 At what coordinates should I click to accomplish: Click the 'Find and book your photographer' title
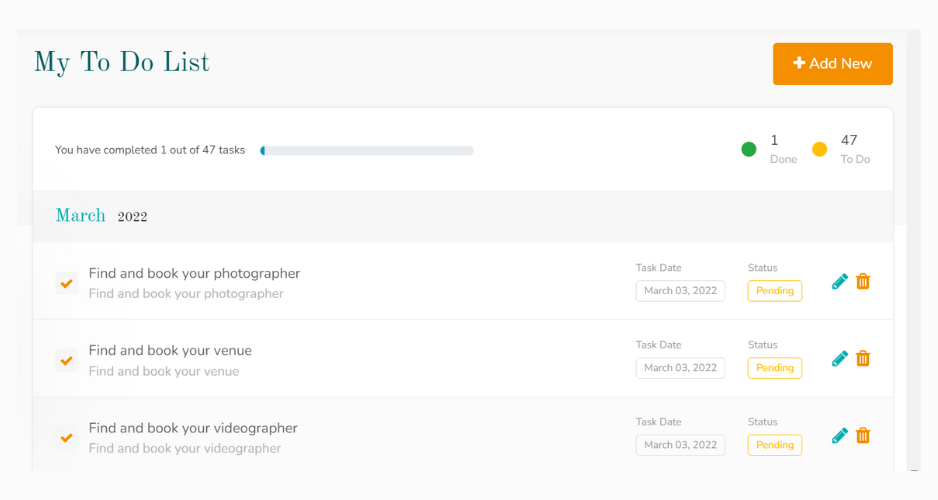click(x=194, y=273)
